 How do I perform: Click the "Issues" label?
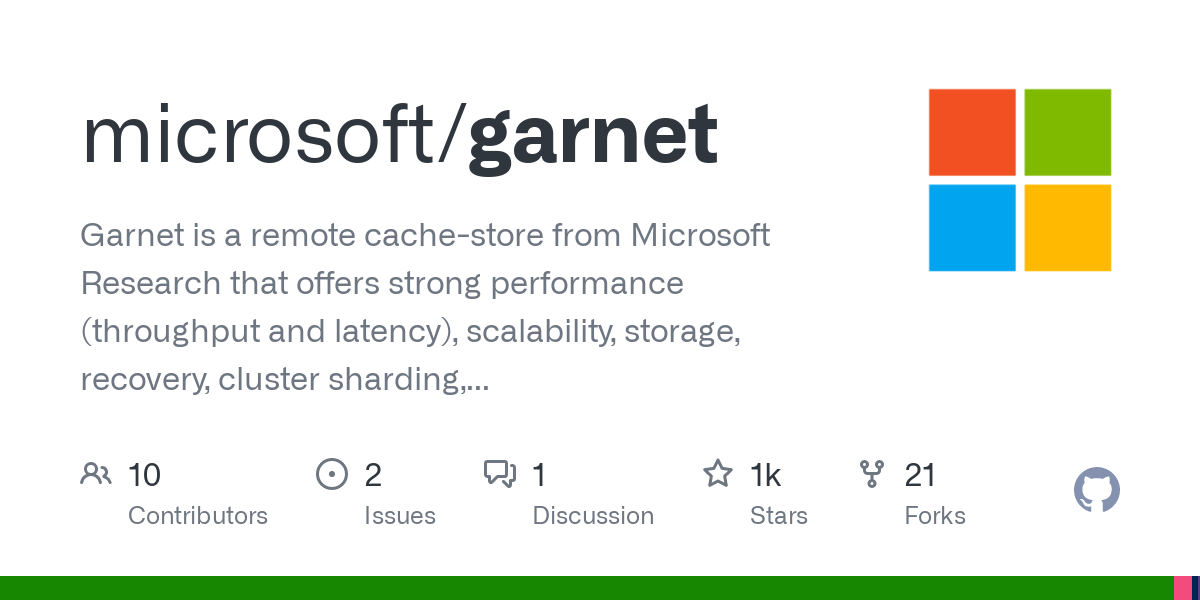400,516
